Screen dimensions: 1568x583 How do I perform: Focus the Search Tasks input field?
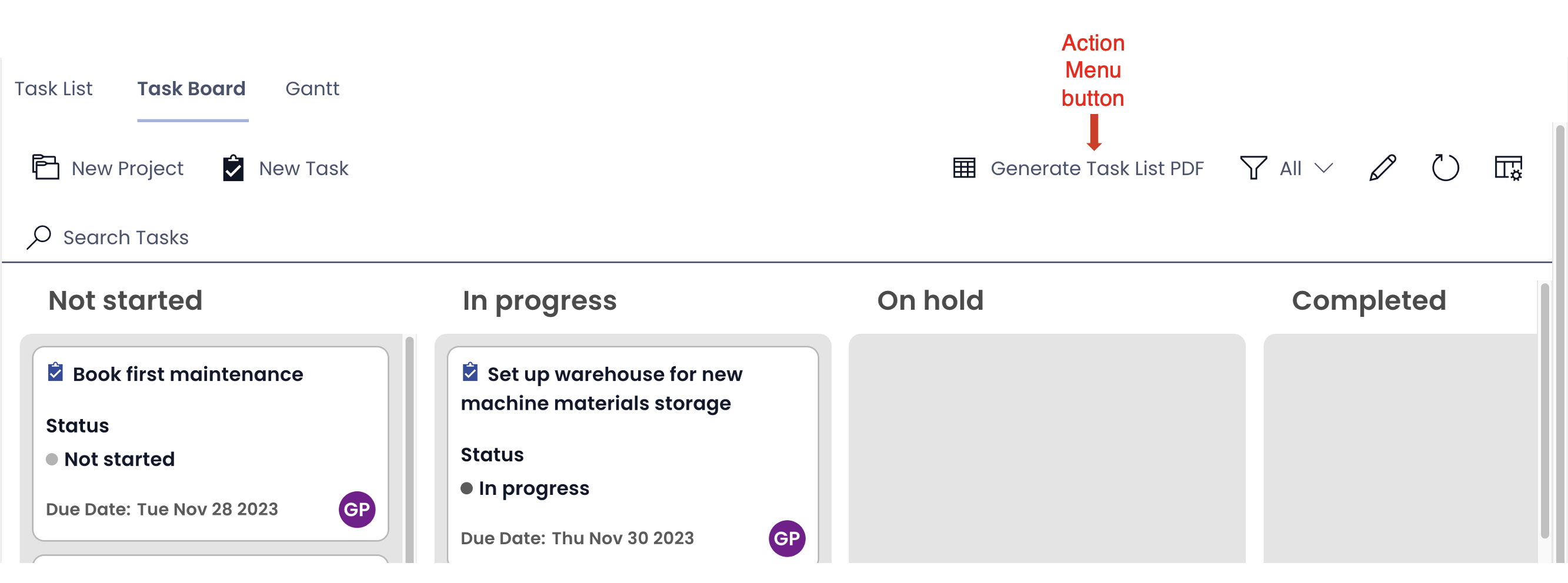click(x=777, y=237)
